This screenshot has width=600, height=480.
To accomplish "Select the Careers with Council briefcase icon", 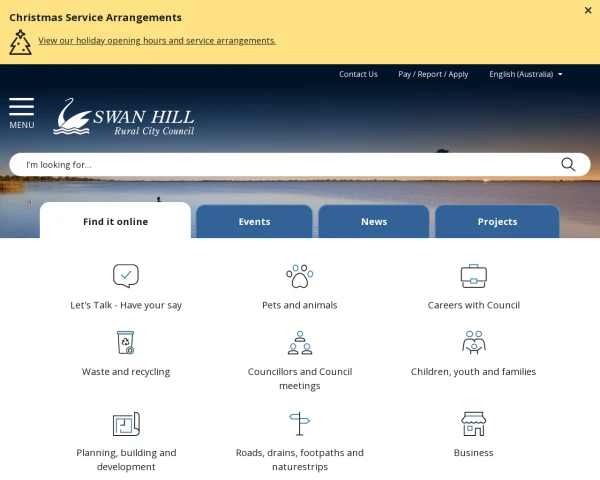I will (473, 276).
